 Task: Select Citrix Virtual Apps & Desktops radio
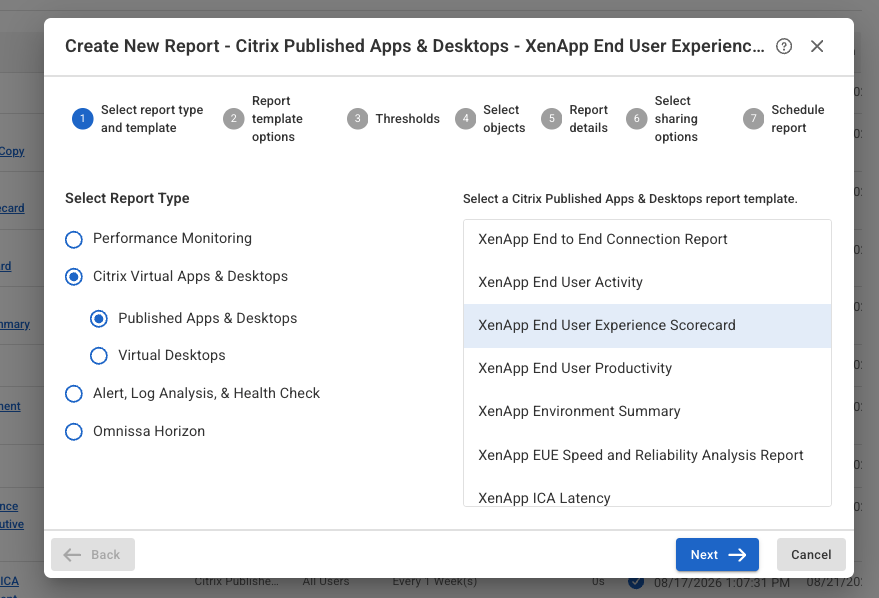click(73, 277)
